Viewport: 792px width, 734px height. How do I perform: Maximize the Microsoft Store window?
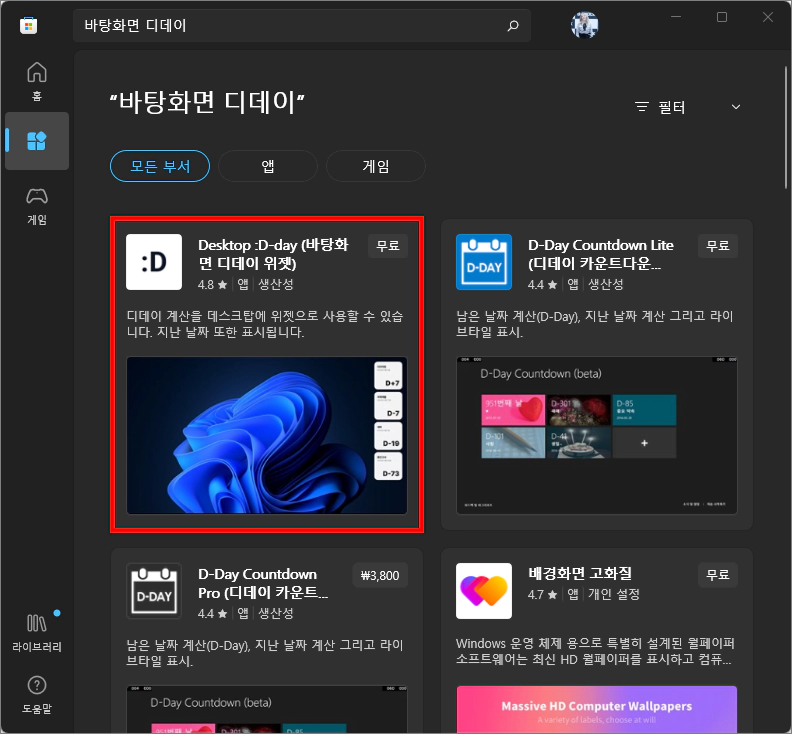tap(722, 17)
